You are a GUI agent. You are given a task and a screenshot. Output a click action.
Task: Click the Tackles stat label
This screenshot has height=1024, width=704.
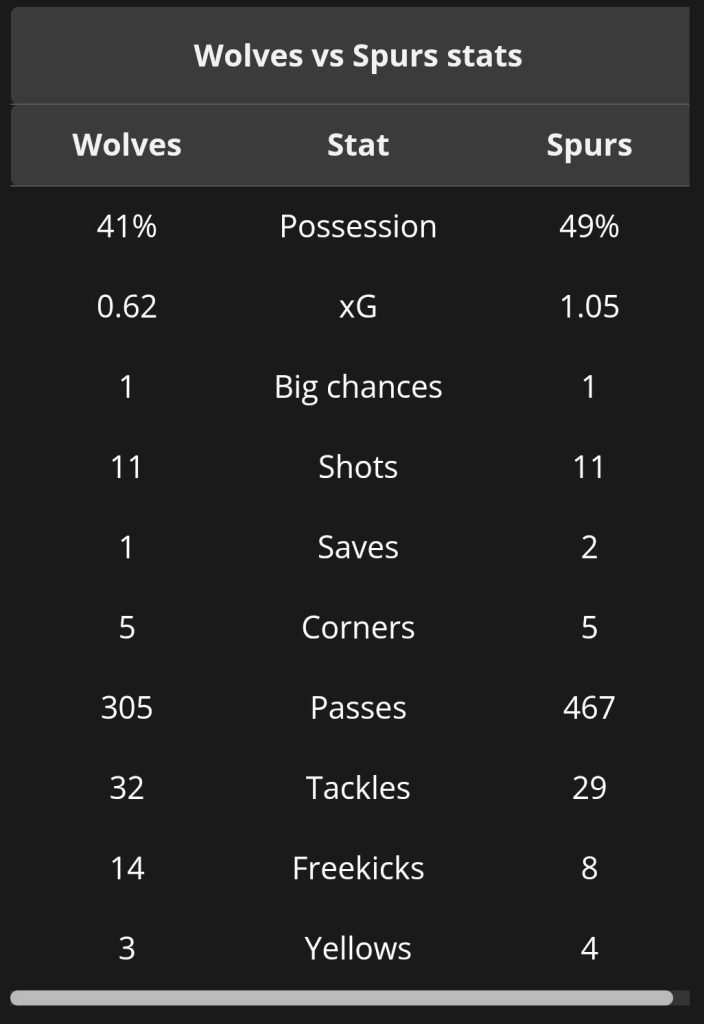(358, 788)
